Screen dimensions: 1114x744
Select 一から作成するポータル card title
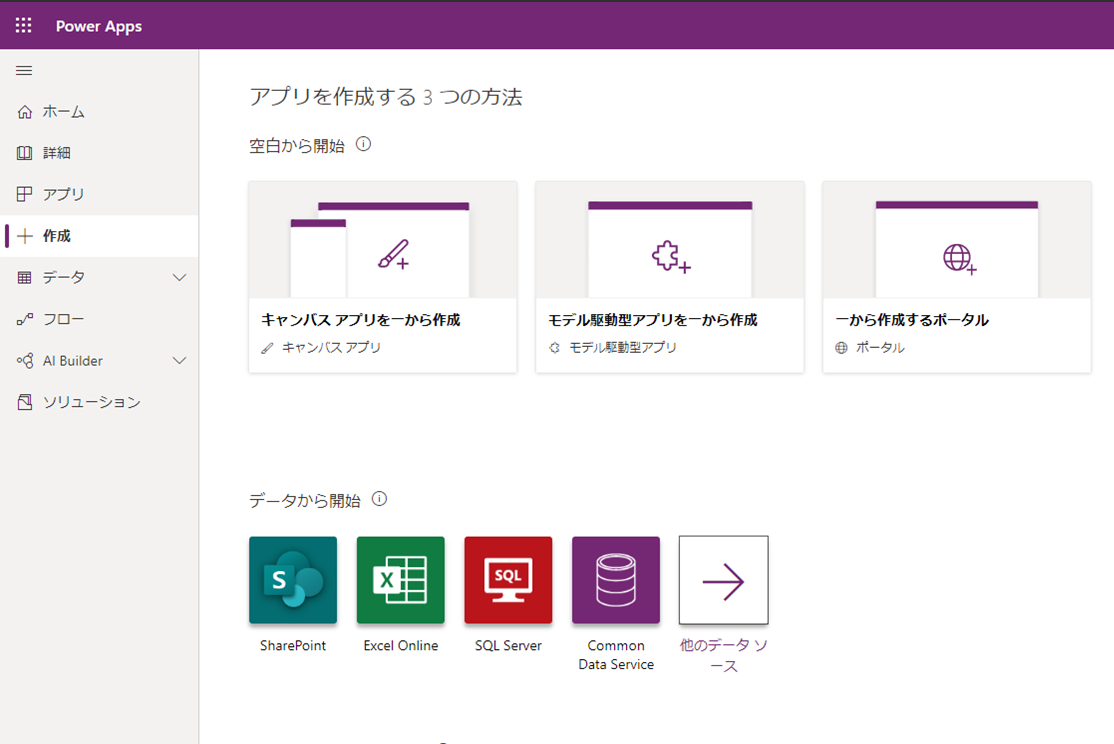[912, 320]
